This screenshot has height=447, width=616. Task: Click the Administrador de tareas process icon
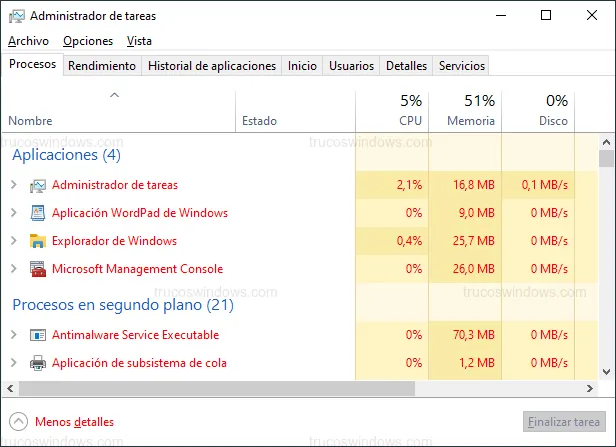click(38, 185)
